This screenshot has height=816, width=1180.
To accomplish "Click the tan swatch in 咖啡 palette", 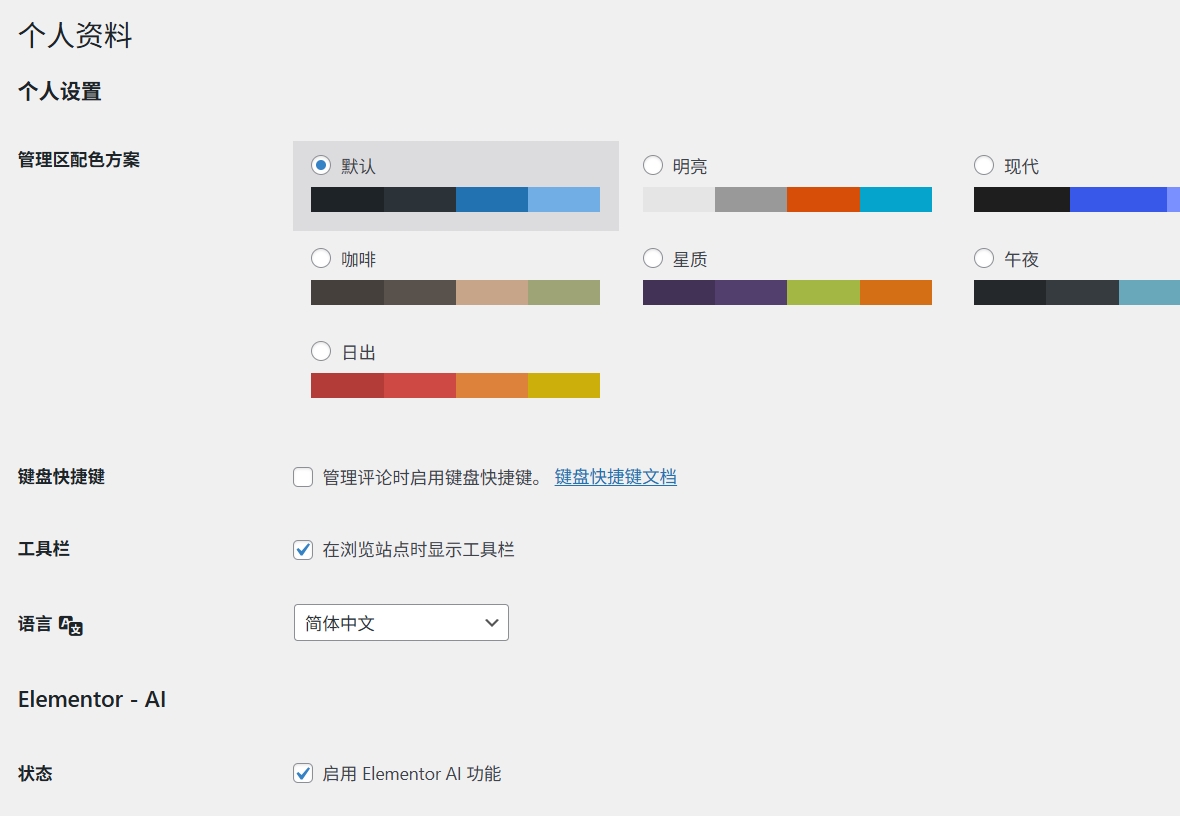I will click(492, 292).
